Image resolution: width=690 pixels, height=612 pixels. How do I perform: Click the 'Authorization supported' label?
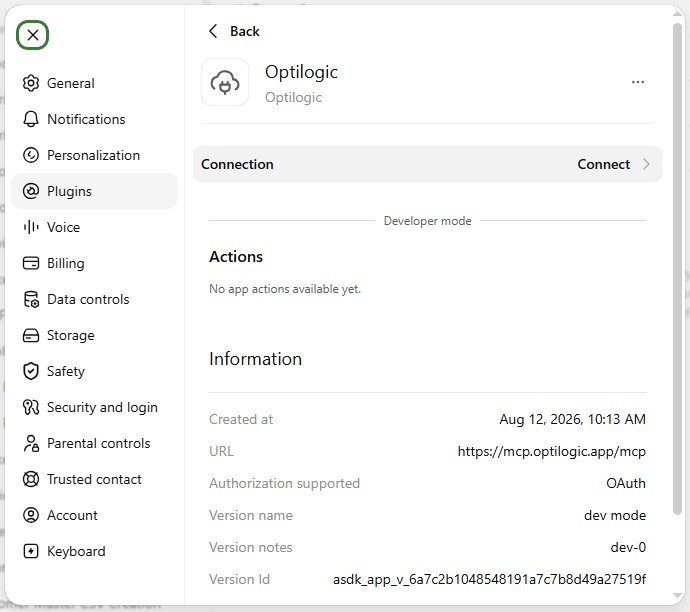(284, 484)
